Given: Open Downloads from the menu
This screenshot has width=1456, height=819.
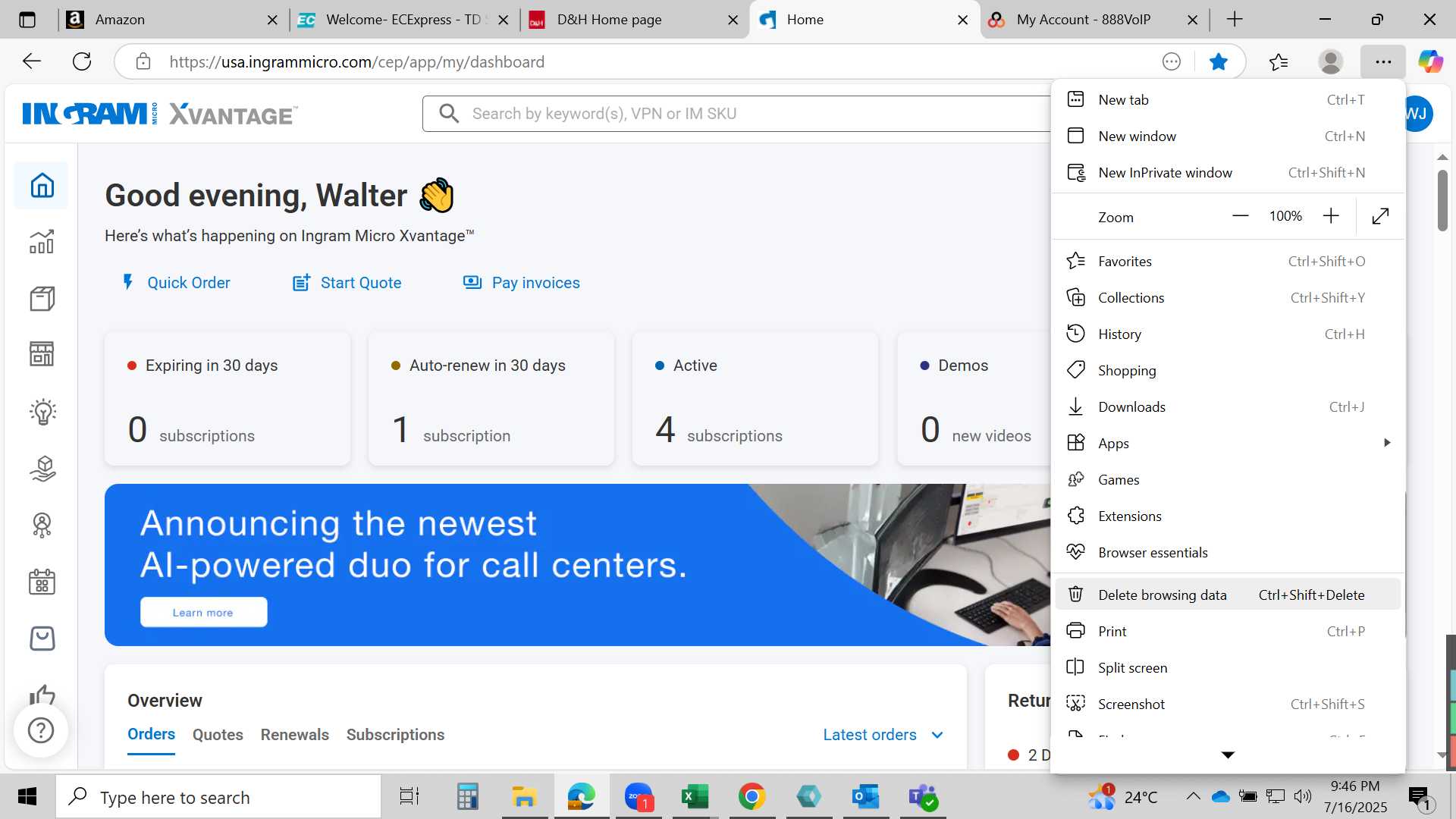Looking at the screenshot, I should [x=1228, y=407].
